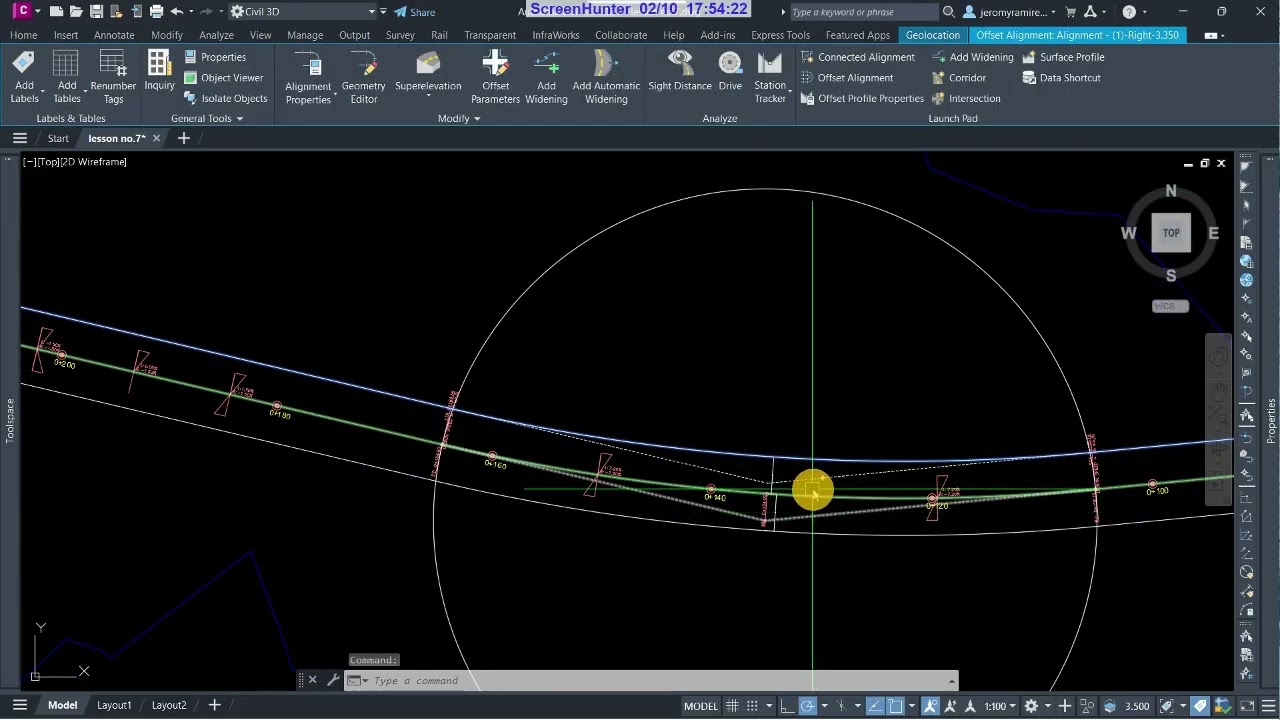The width and height of the screenshot is (1280, 720).
Task: Click the Data Shortcut tool
Action: point(1061,78)
